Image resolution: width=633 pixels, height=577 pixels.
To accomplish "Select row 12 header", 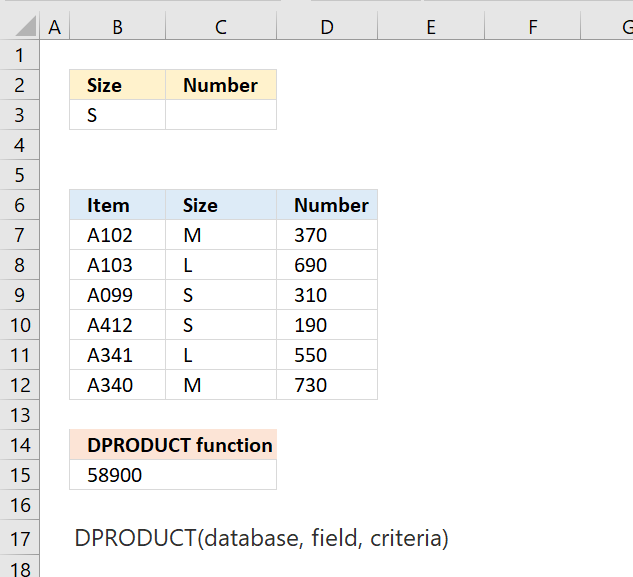I will point(19,385).
